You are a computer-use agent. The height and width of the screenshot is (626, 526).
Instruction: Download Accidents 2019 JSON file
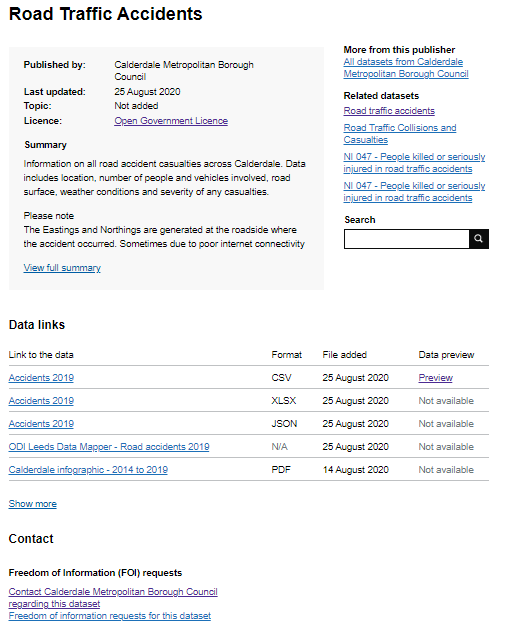[x=41, y=424]
